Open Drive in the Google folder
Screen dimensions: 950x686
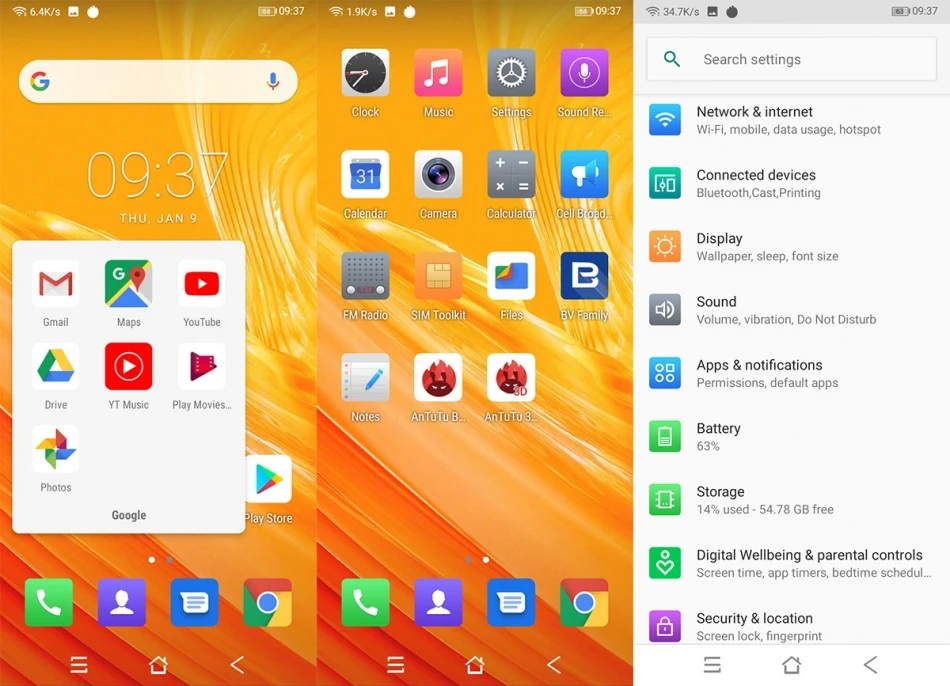tap(56, 366)
